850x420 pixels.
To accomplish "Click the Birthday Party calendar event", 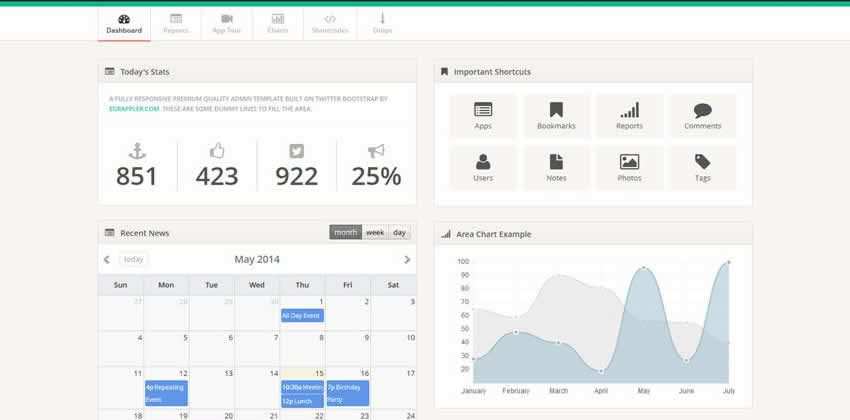I will pos(347,392).
